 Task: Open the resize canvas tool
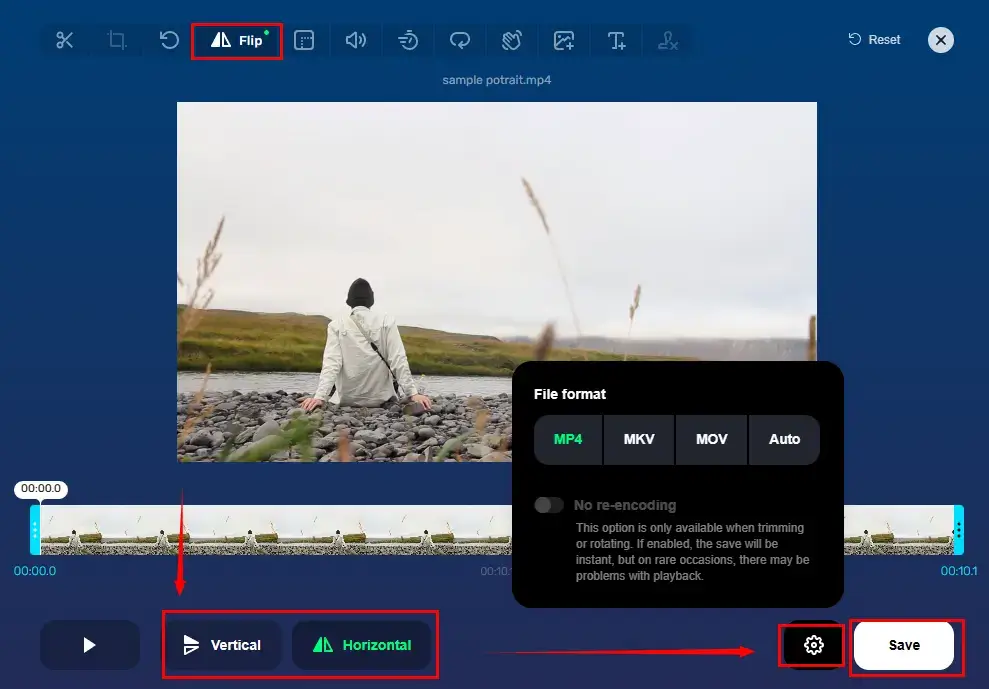point(305,40)
